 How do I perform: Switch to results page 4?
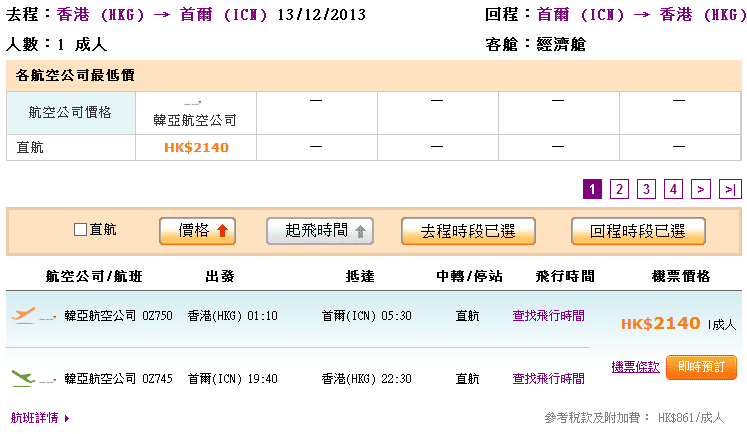tap(673, 189)
